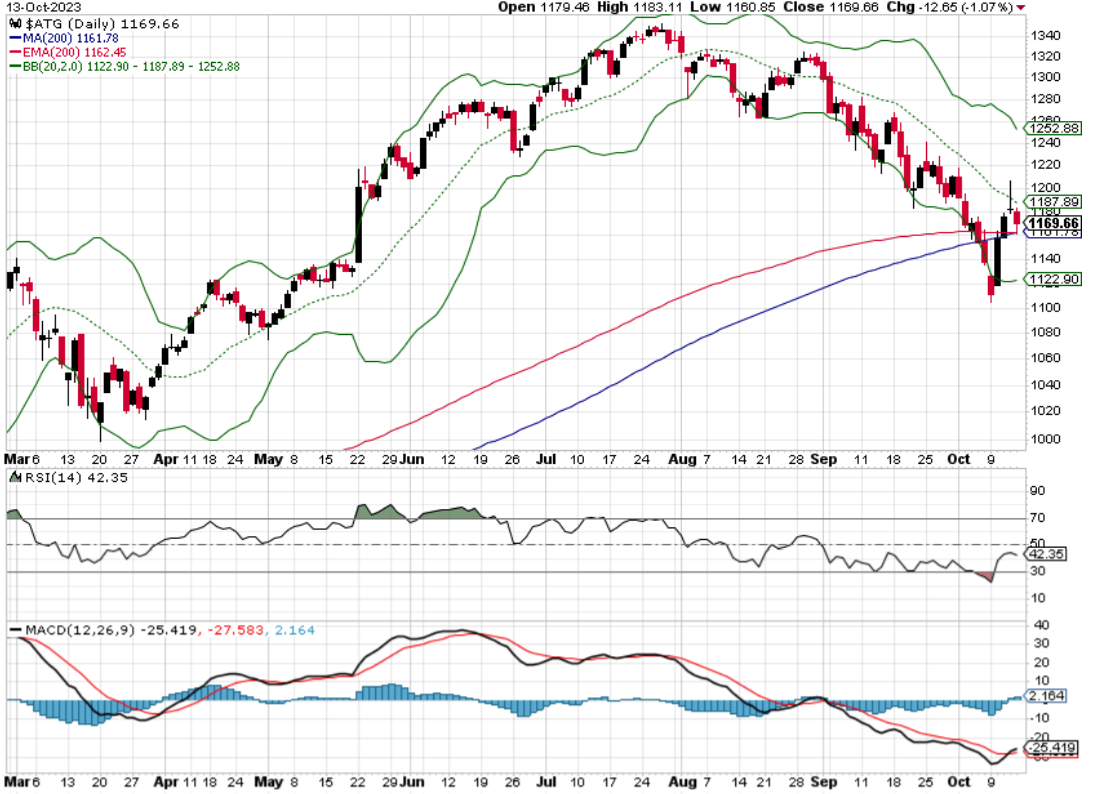
Task: Click the blue MA(200) legend line
Action: [15, 39]
